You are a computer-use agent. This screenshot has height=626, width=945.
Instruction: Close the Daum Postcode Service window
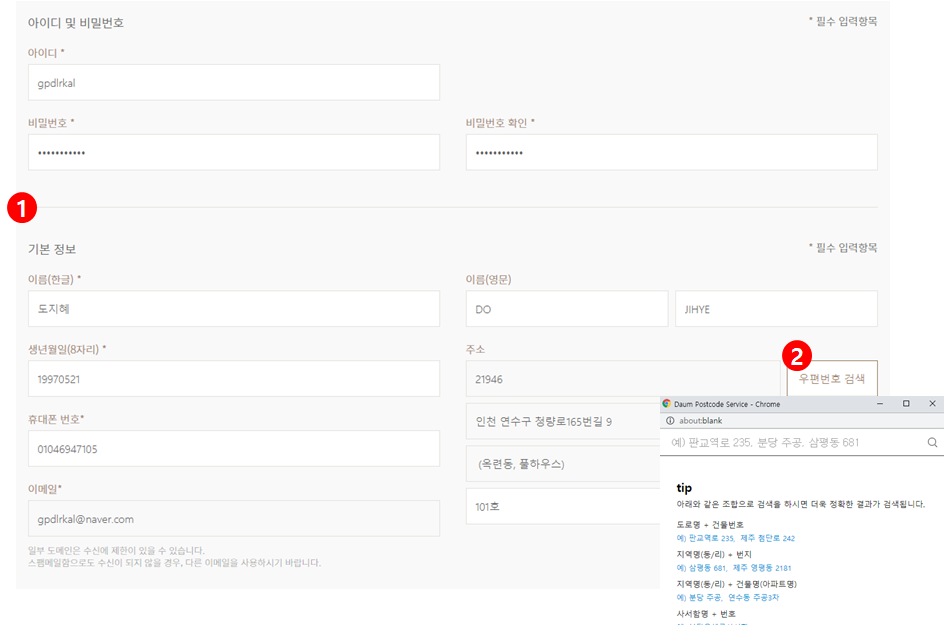pyautogui.click(x=932, y=404)
